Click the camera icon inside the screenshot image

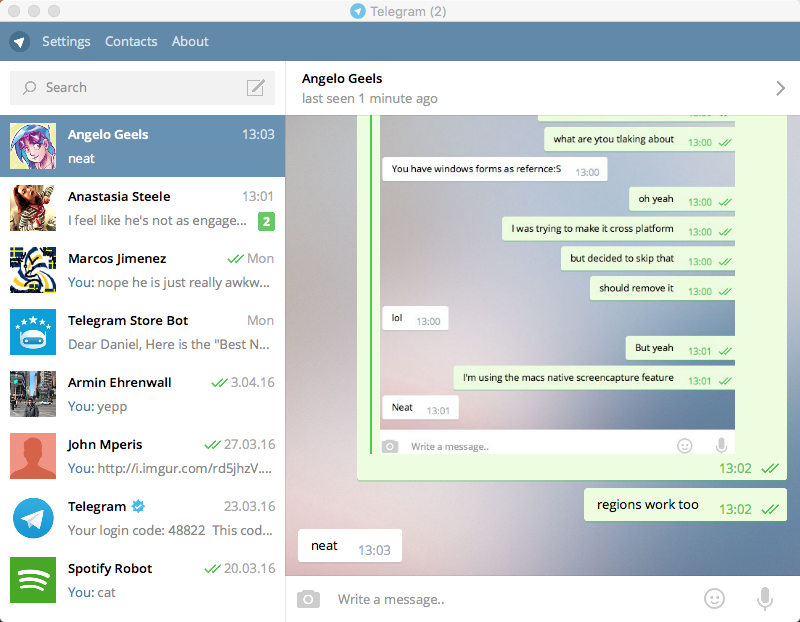pyautogui.click(x=390, y=446)
